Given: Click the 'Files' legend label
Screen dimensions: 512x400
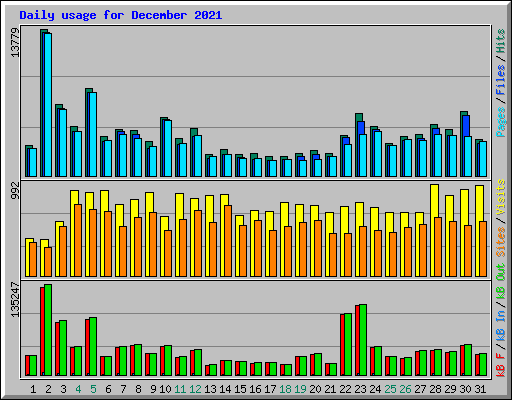Looking at the screenshot, I should point(501,80).
